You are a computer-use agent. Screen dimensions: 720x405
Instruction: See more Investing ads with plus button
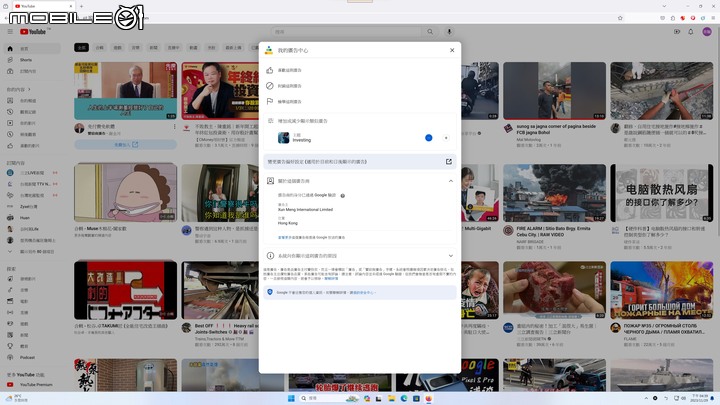coord(445,138)
